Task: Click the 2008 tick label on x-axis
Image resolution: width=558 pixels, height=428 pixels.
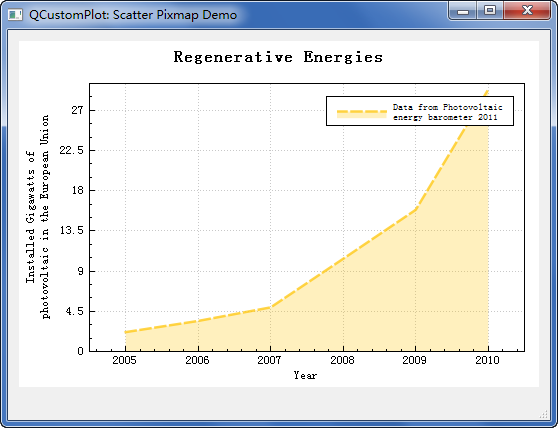Action: 342,360
